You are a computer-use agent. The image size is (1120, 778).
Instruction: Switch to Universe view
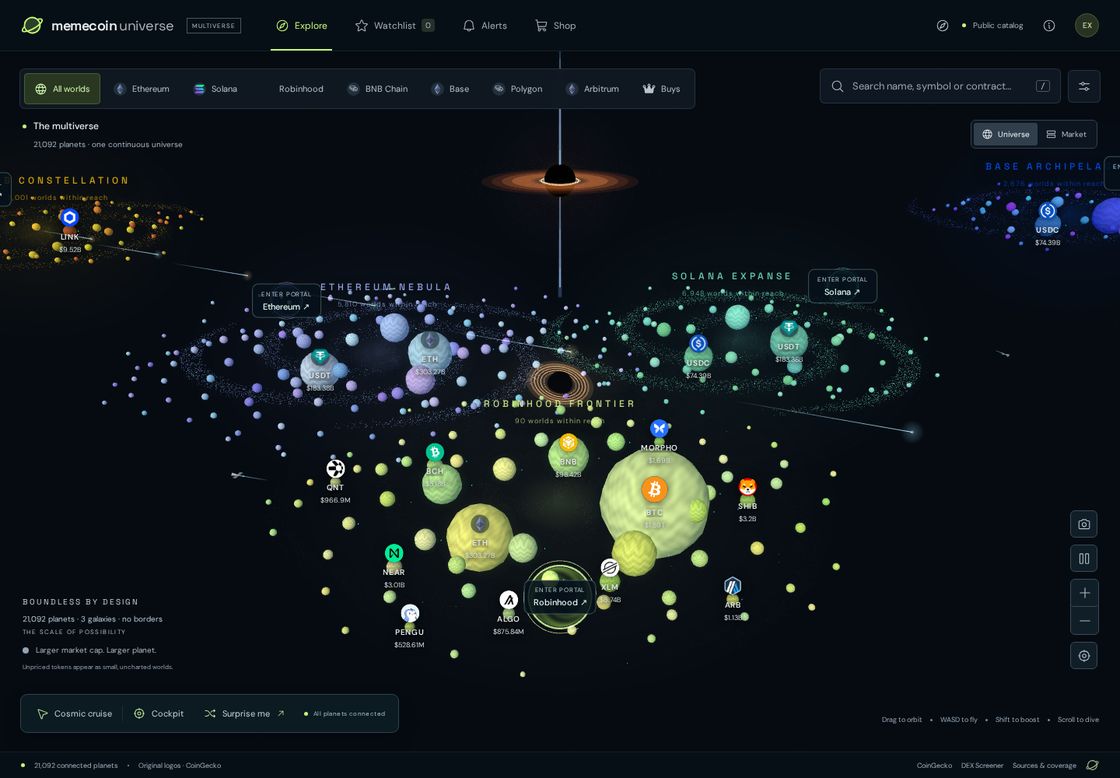click(x=1005, y=134)
